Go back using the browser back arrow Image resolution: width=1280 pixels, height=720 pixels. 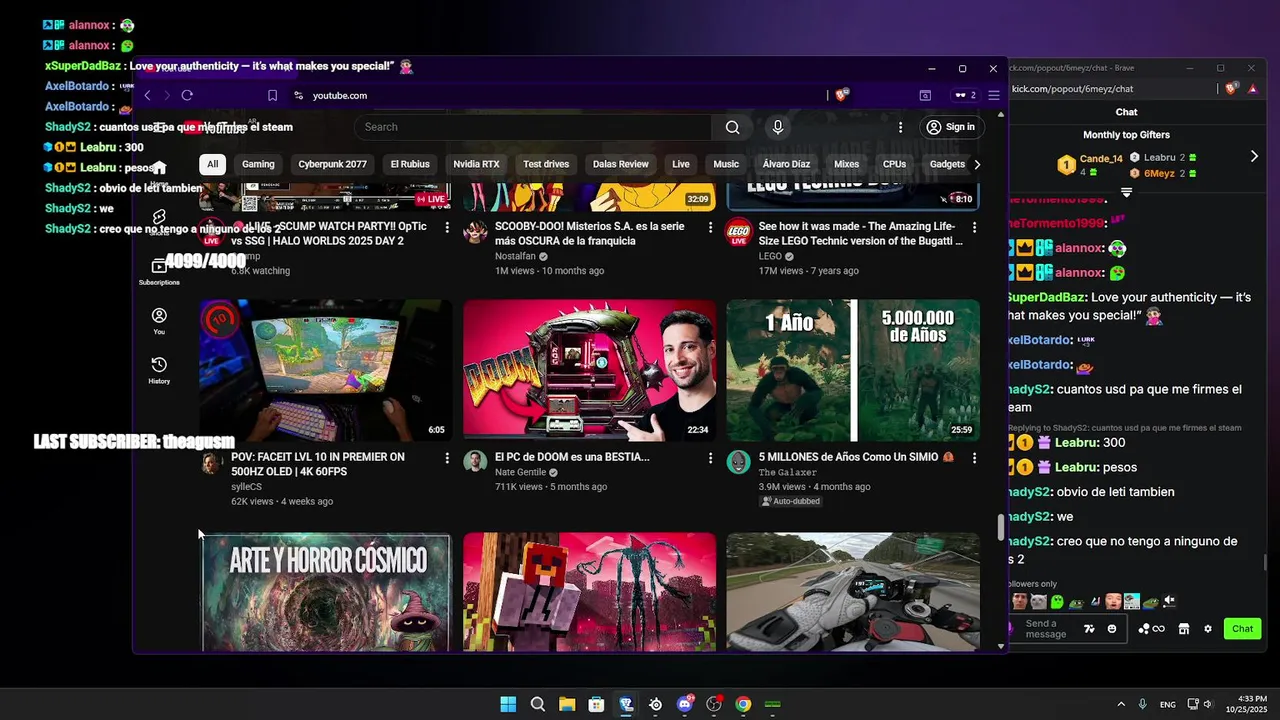[147, 95]
